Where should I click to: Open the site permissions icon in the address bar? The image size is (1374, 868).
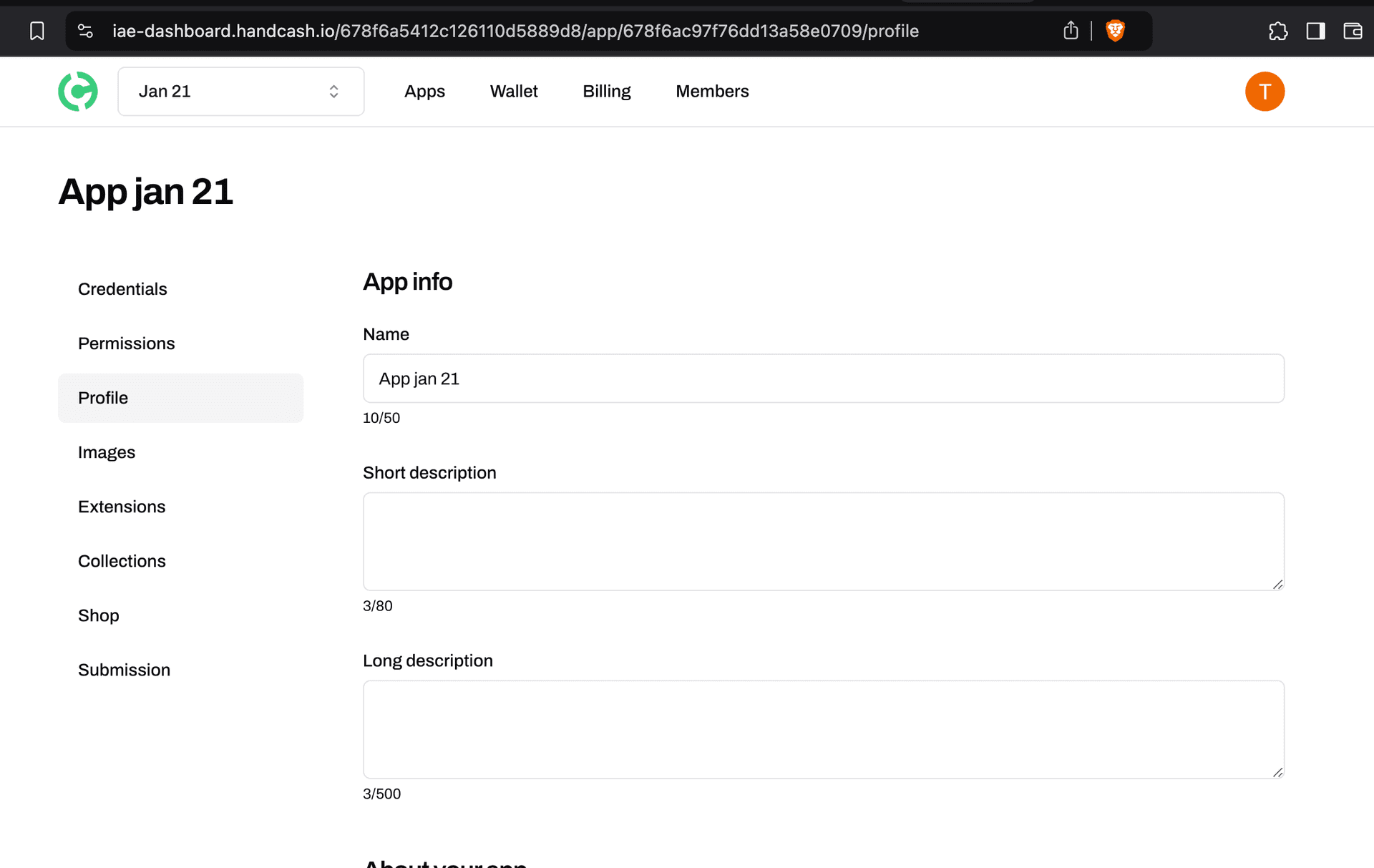(85, 31)
